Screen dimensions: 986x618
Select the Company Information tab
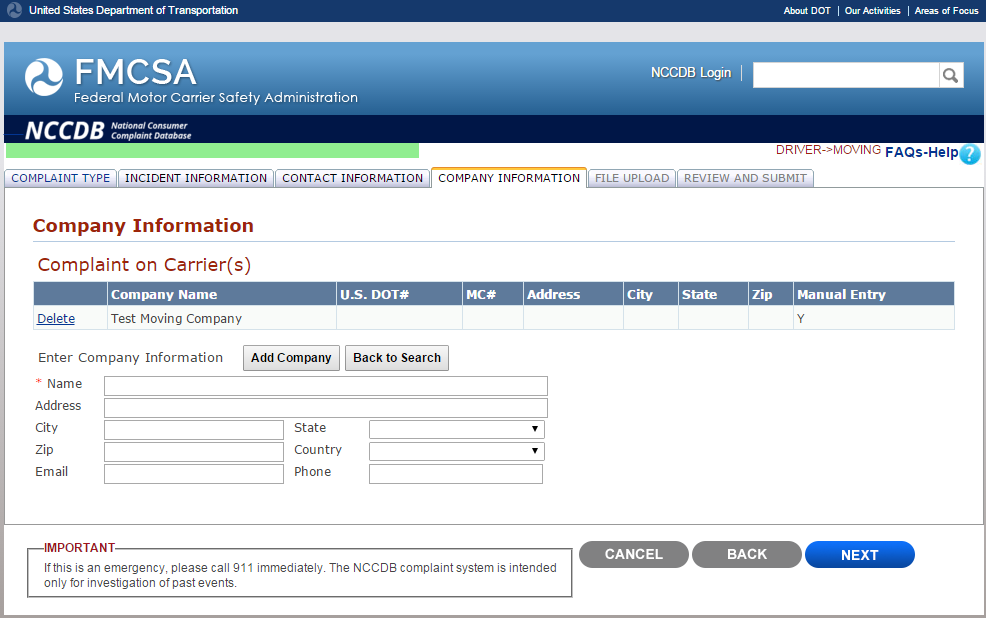[x=509, y=179]
